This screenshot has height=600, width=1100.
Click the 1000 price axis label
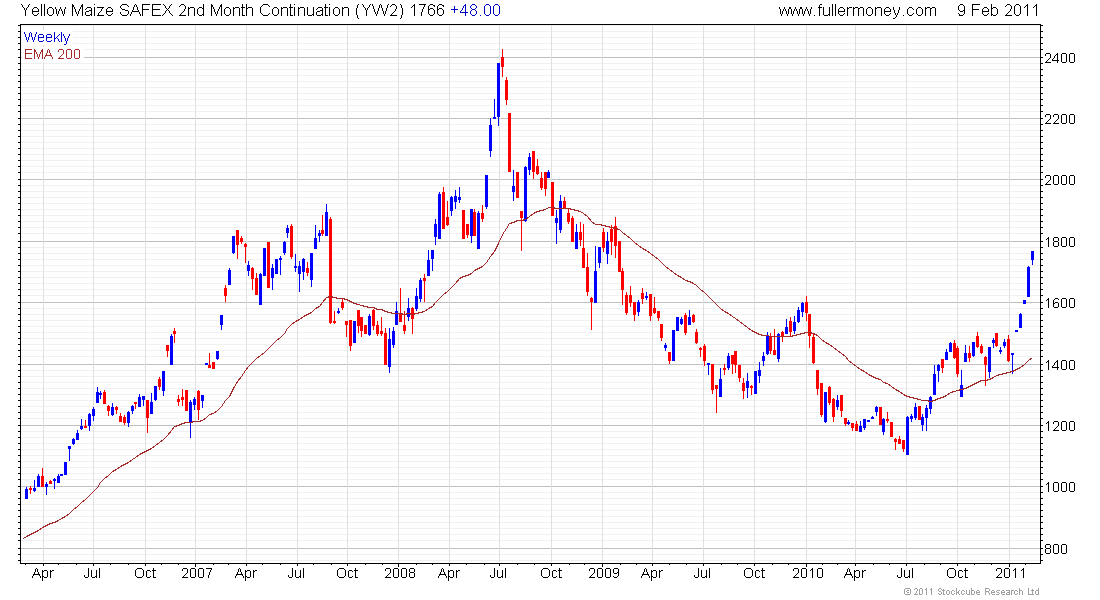click(1059, 487)
